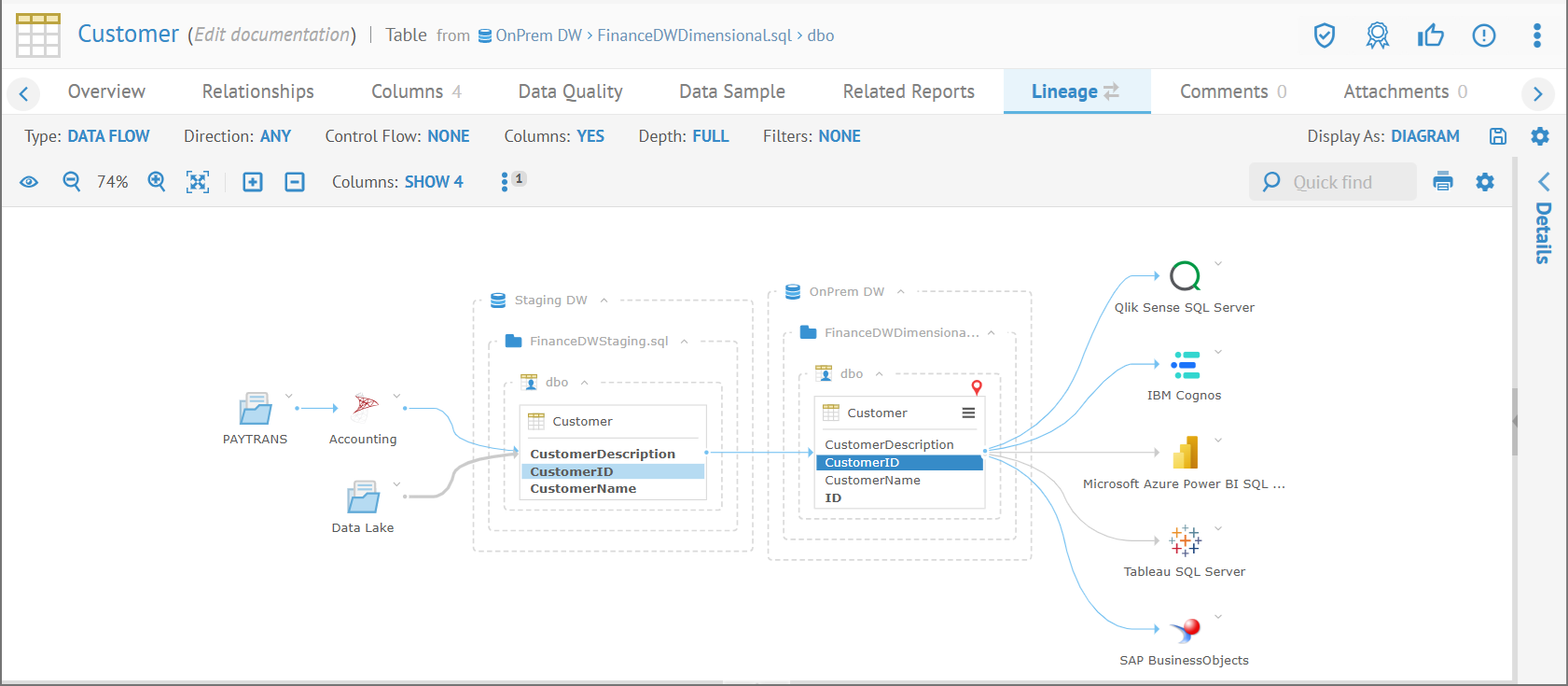Open the FinanceDWDimensional.sql breadcrumb link
This screenshot has width=1568, height=686.
(694, 35)
